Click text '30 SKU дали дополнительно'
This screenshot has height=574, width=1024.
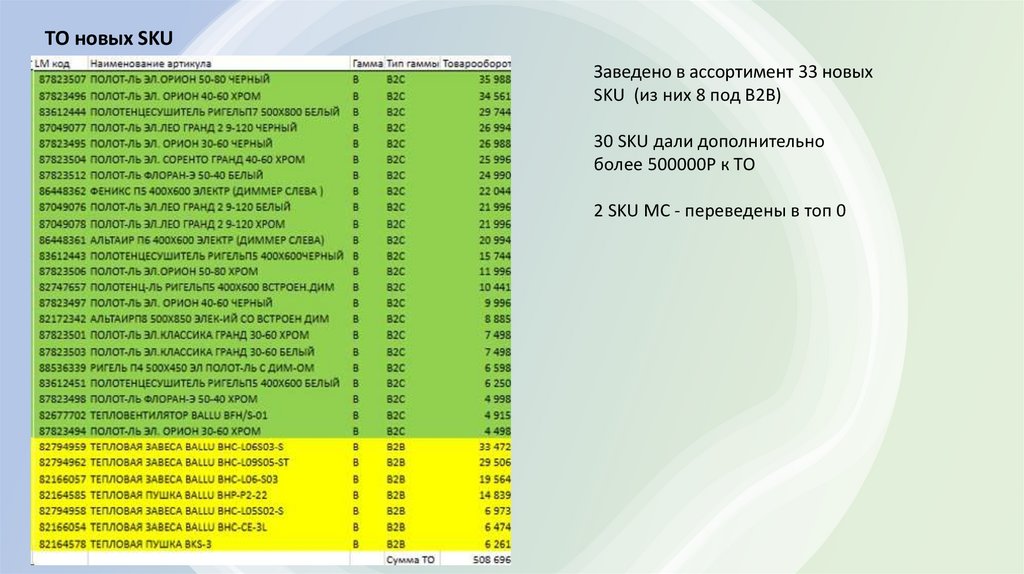tap(709, 142)
